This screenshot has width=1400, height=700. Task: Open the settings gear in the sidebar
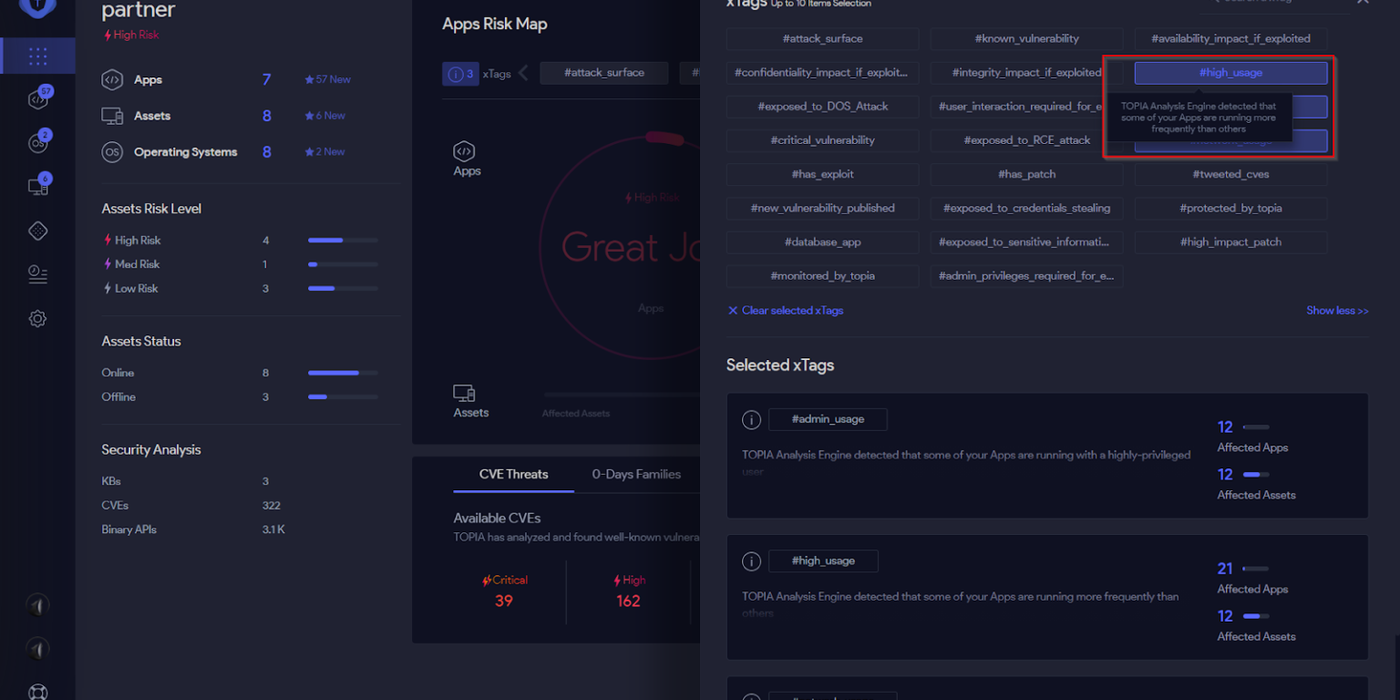(x=38, y=319)
